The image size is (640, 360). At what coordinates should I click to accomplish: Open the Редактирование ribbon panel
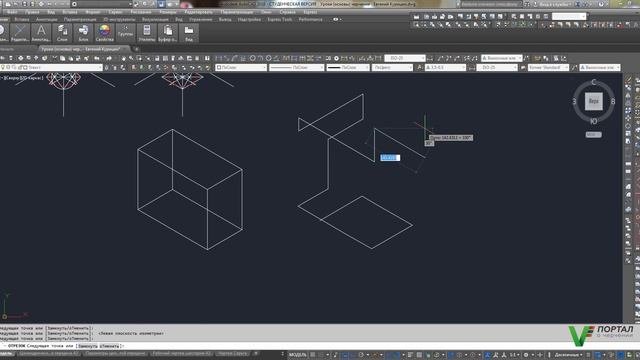tap(20, 33)
